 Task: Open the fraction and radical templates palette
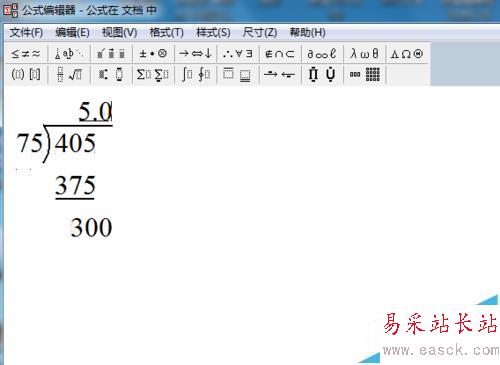(69, 74)
